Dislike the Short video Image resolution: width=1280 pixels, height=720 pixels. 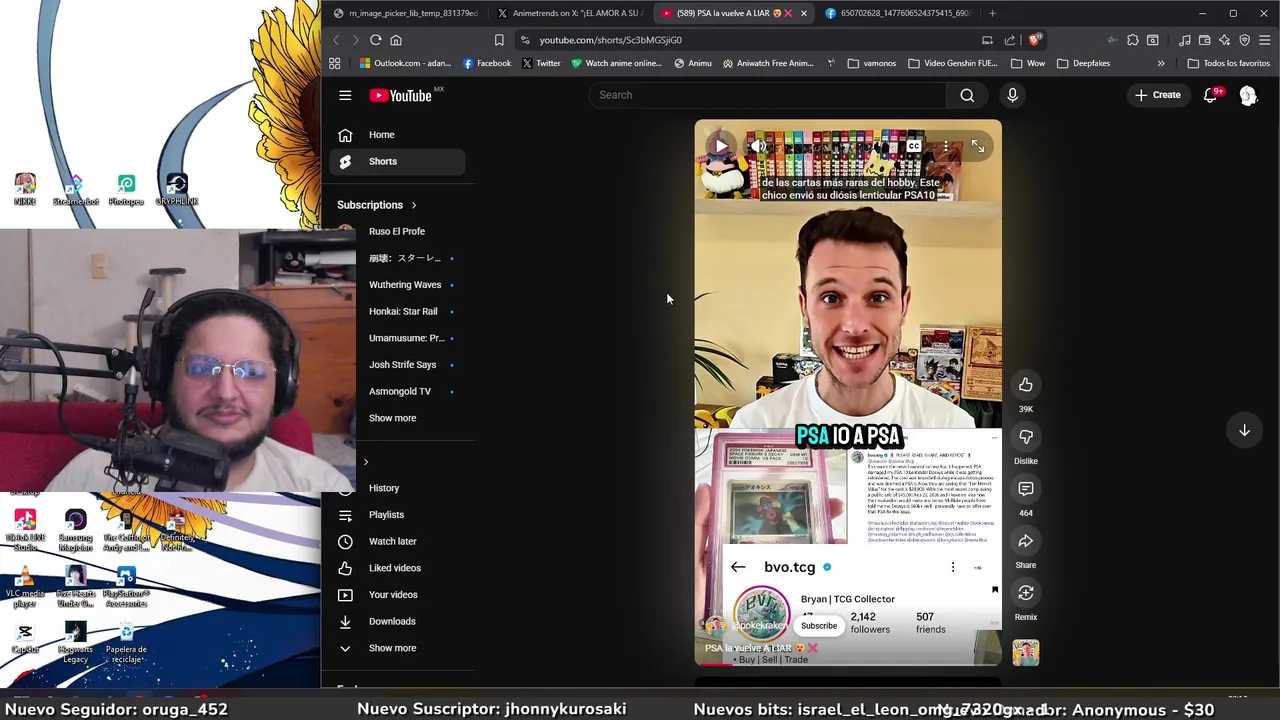point(1026,437)
